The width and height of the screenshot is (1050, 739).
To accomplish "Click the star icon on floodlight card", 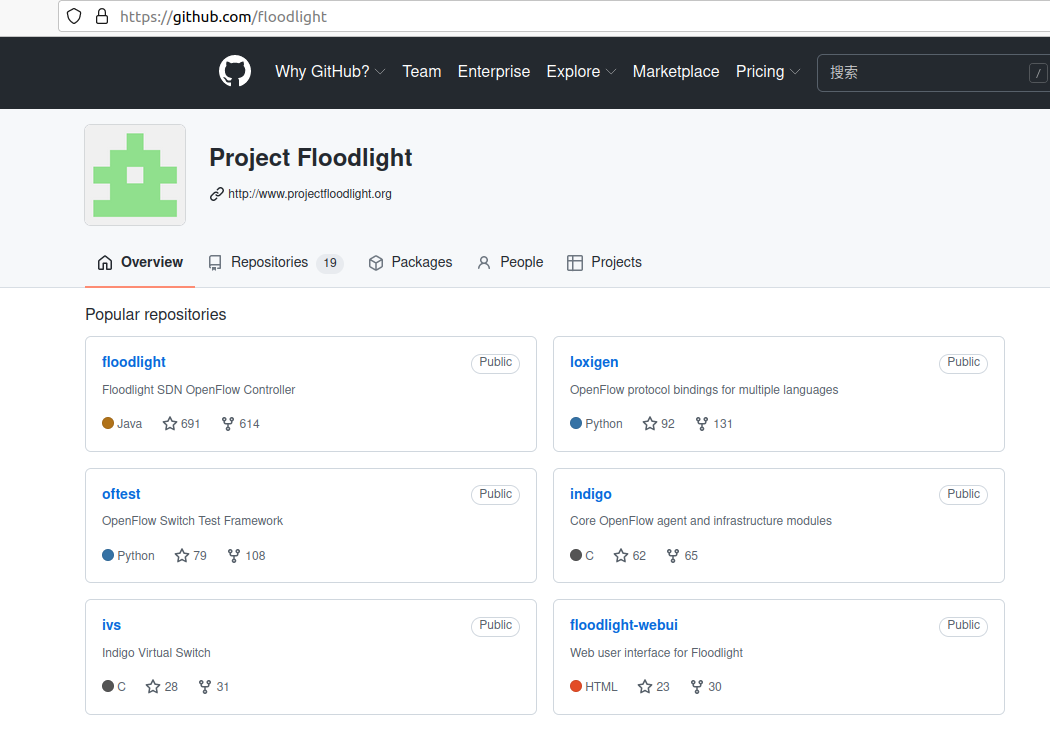I will click(x=170, y=424).
